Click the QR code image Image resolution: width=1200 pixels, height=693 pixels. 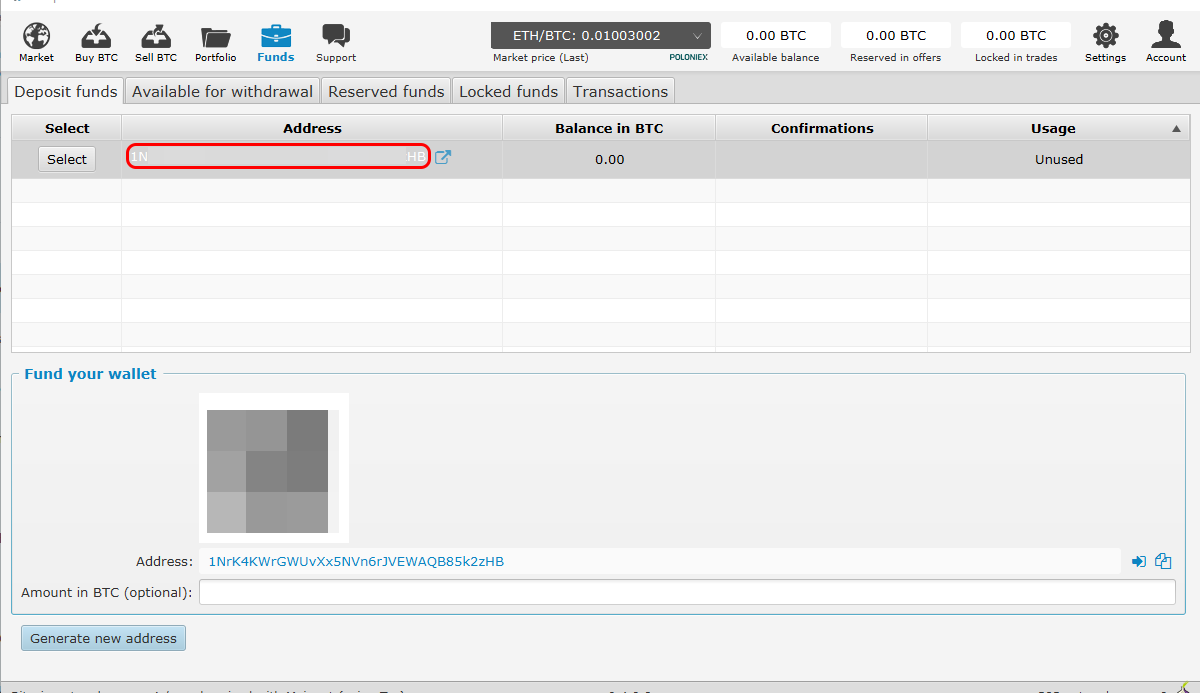(273, 468)
